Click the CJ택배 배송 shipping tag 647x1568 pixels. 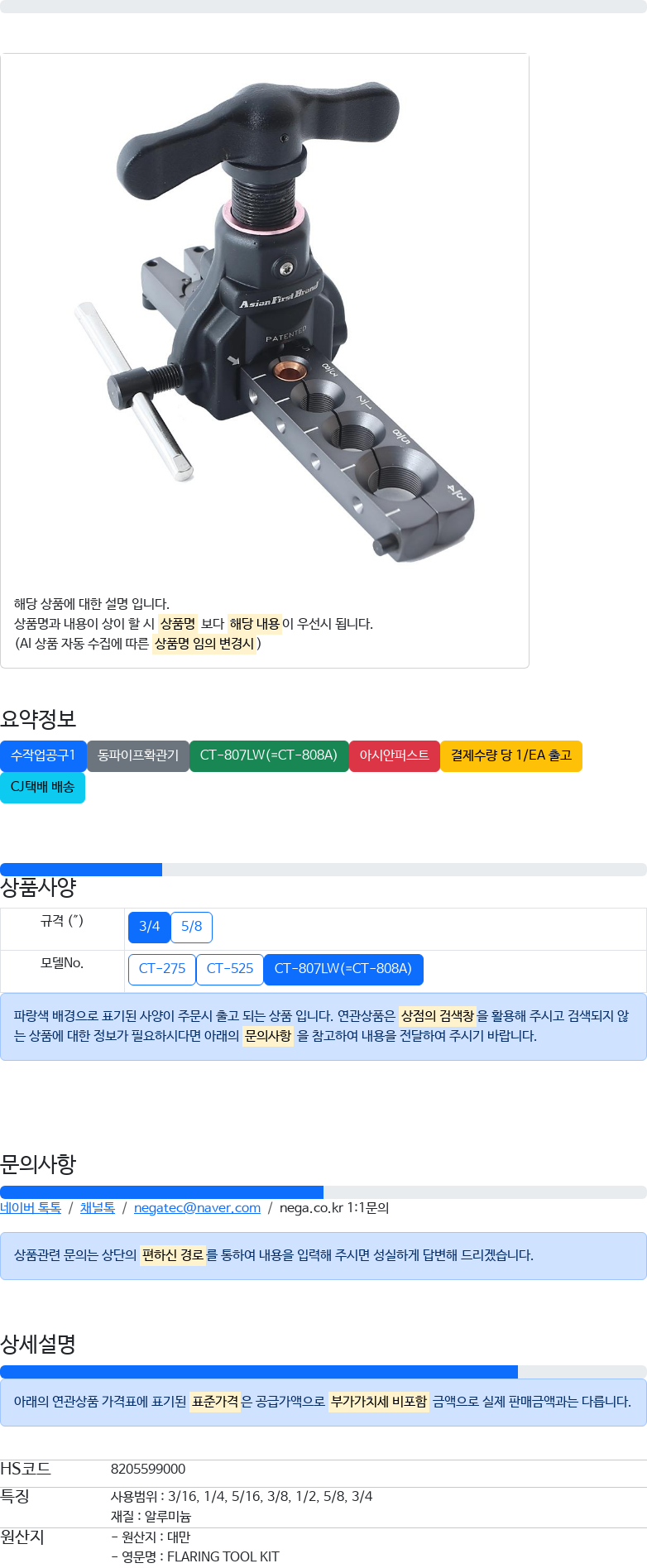43,787
